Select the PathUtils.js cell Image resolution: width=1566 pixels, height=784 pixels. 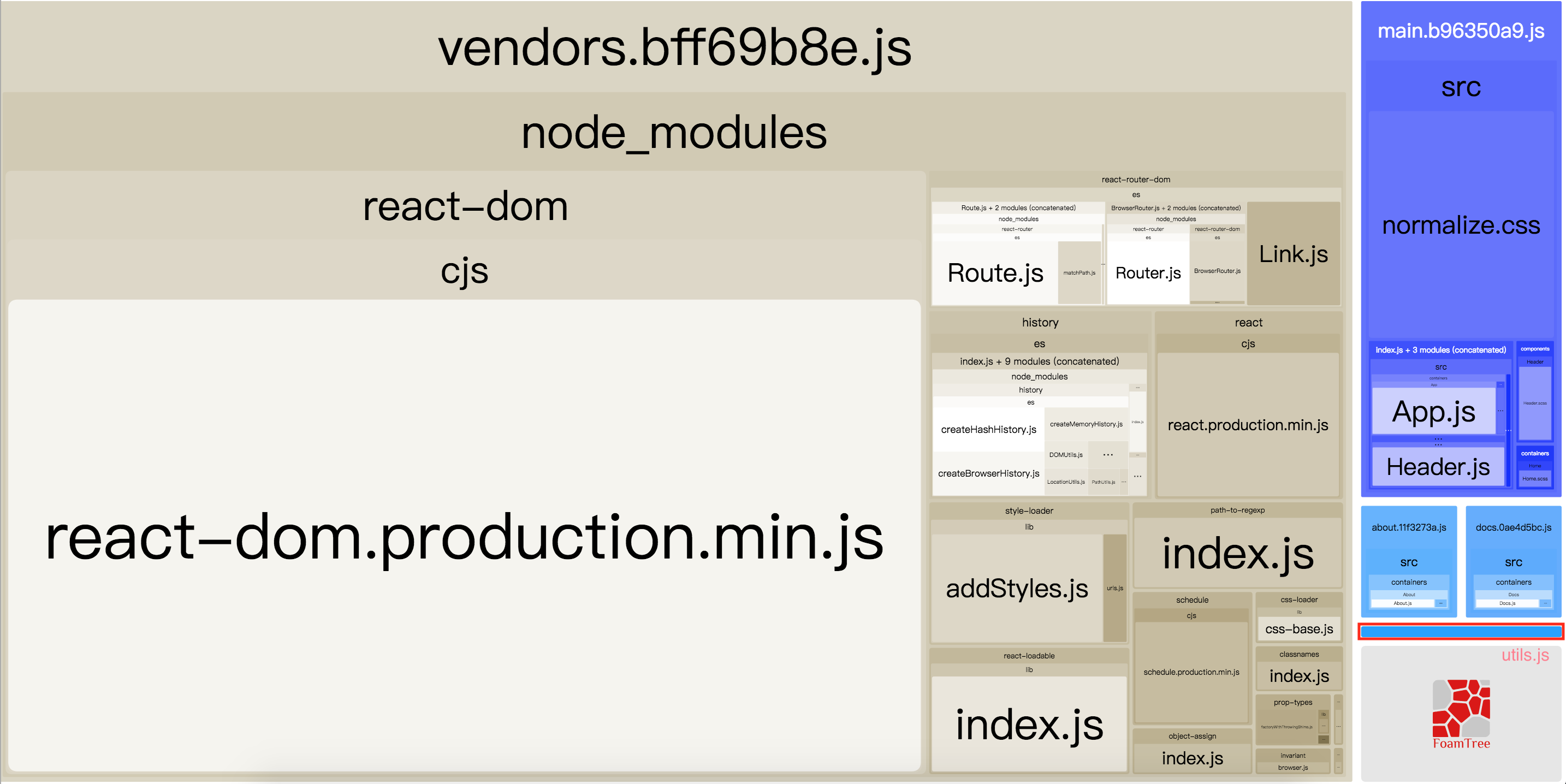tap(1104, 482)
